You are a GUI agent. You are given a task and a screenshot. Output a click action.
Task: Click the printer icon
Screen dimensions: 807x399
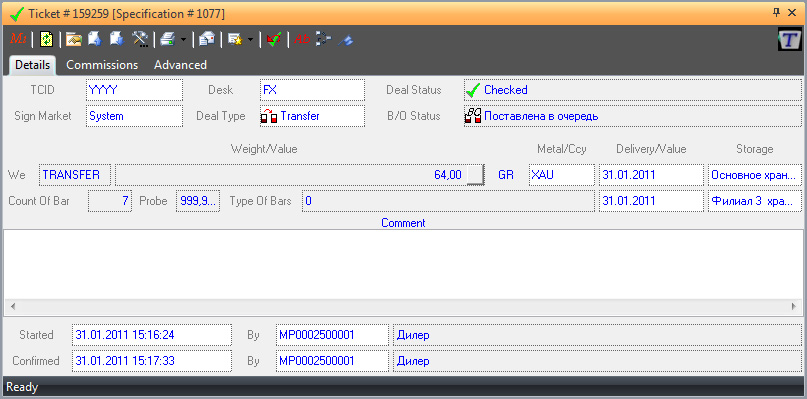pyautogui.click(x=168, y=39)
